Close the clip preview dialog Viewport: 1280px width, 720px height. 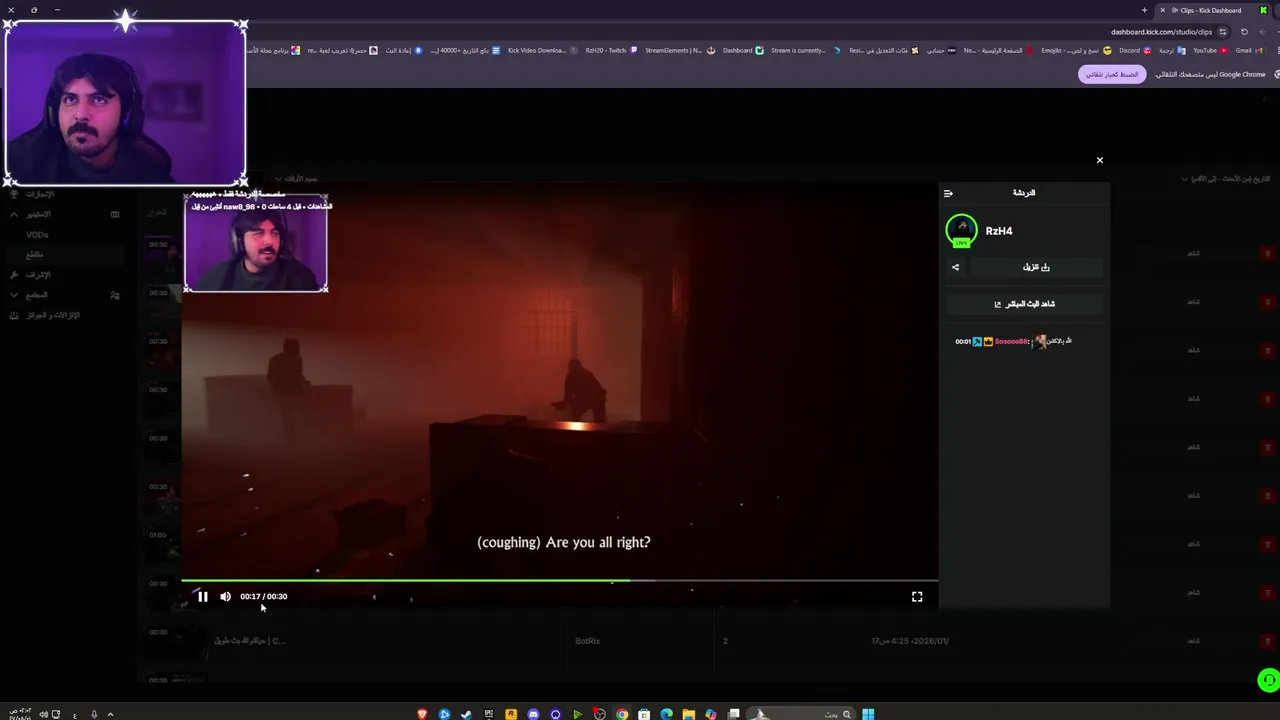[1099, 160]
